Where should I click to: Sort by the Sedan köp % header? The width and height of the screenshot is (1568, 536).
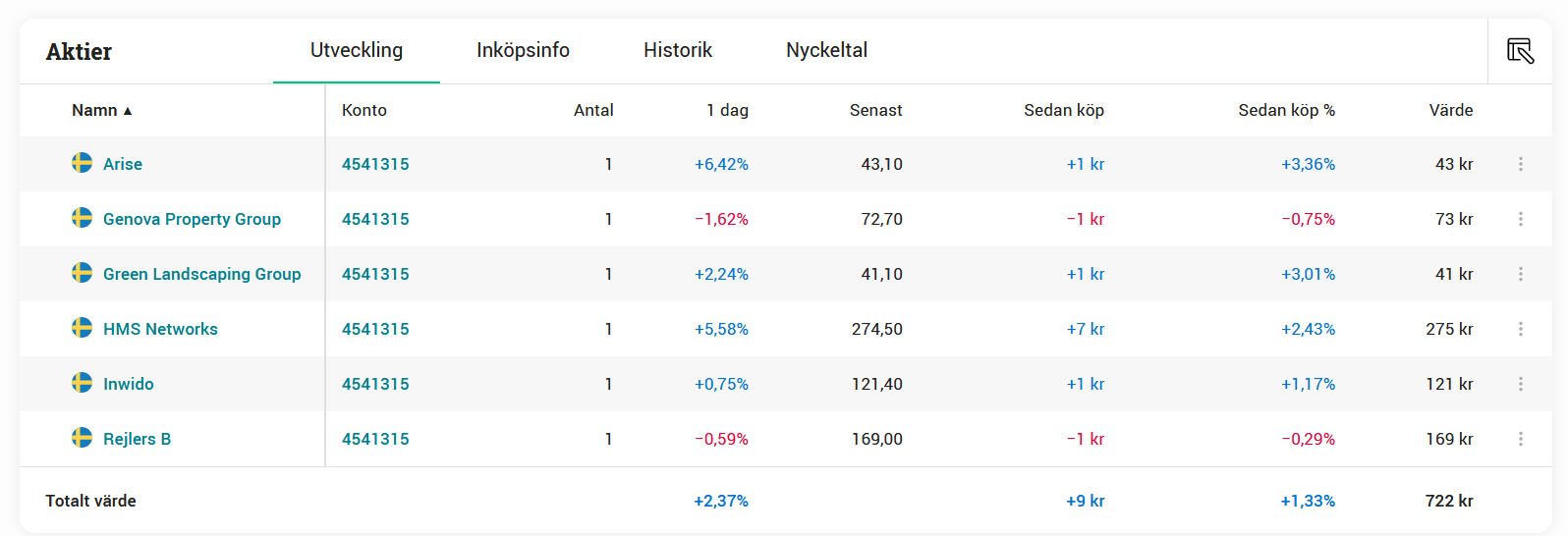(1286, 110)
